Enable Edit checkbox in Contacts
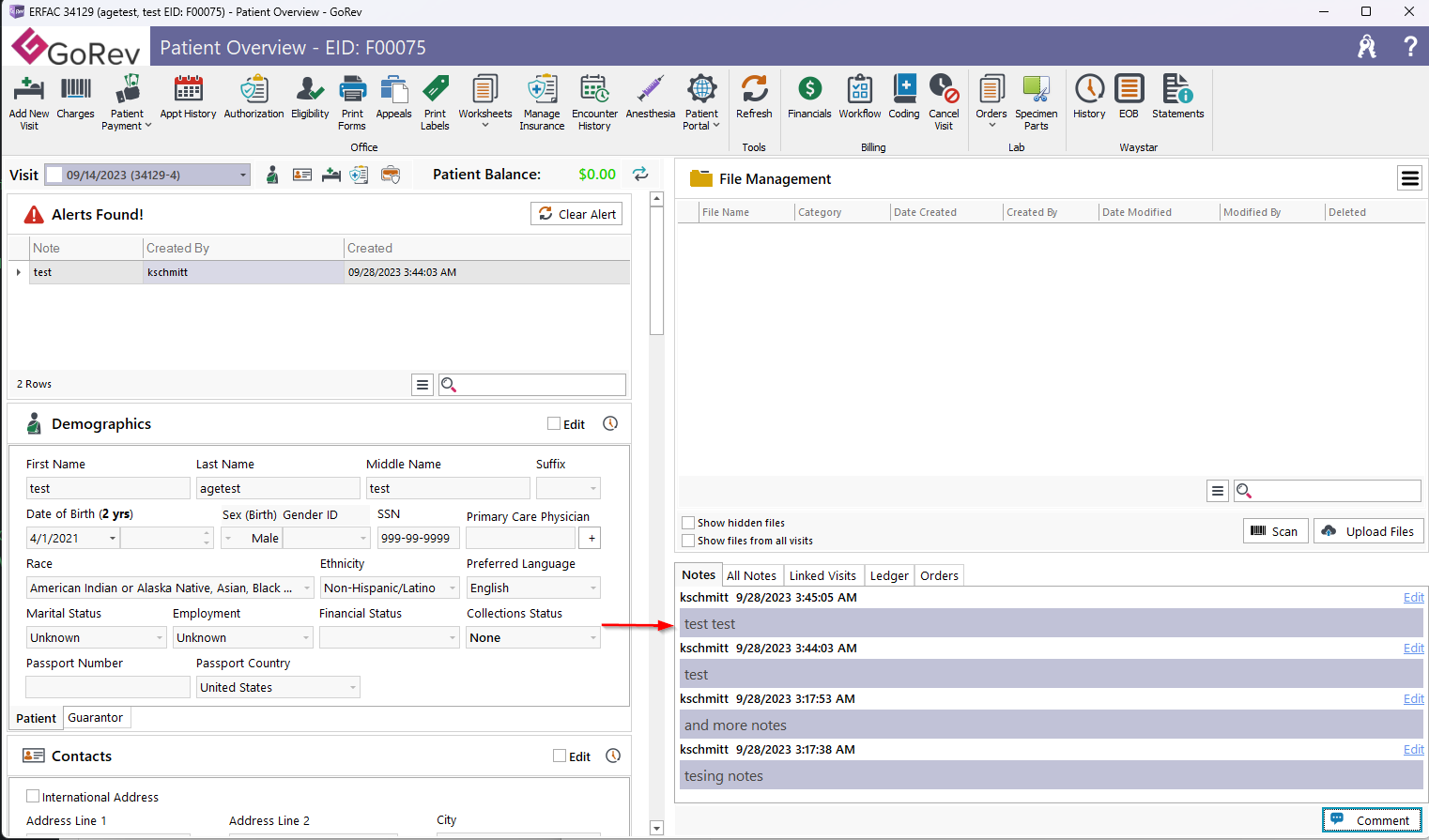 click(x=560, y=756)
